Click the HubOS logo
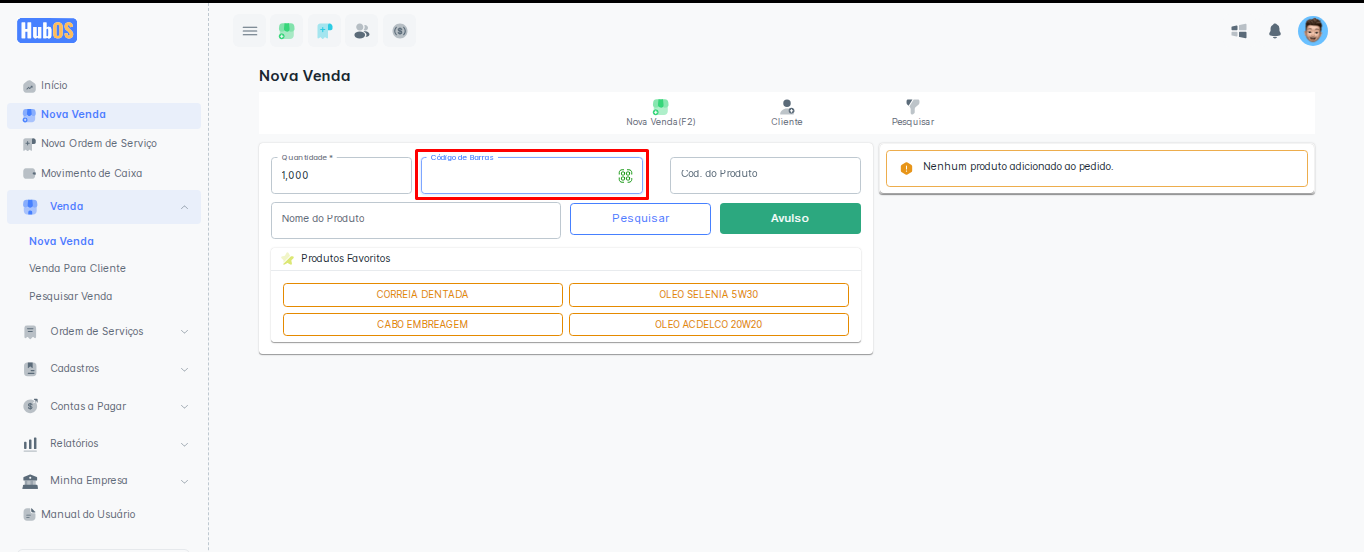 pyautogui.click(x=47, y=31)
